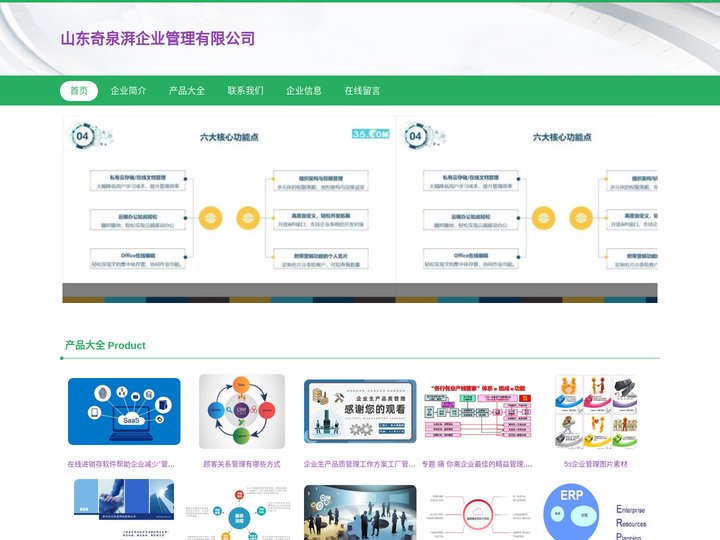
Task: Open the ERP Enterprise Resources thumbnail
Action: coord(596,511)
